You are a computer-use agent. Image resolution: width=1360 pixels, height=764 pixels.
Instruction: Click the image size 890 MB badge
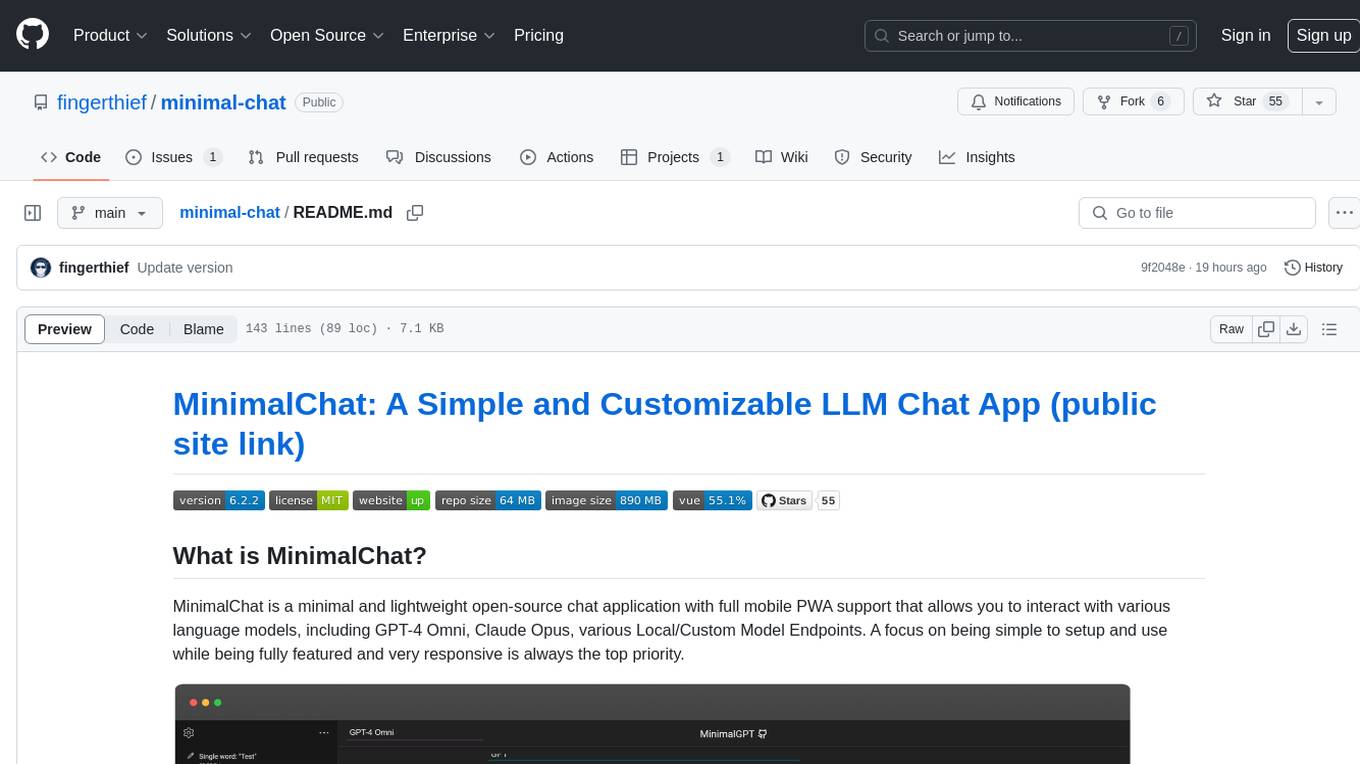pyautogui.click(x=607, y=500)
